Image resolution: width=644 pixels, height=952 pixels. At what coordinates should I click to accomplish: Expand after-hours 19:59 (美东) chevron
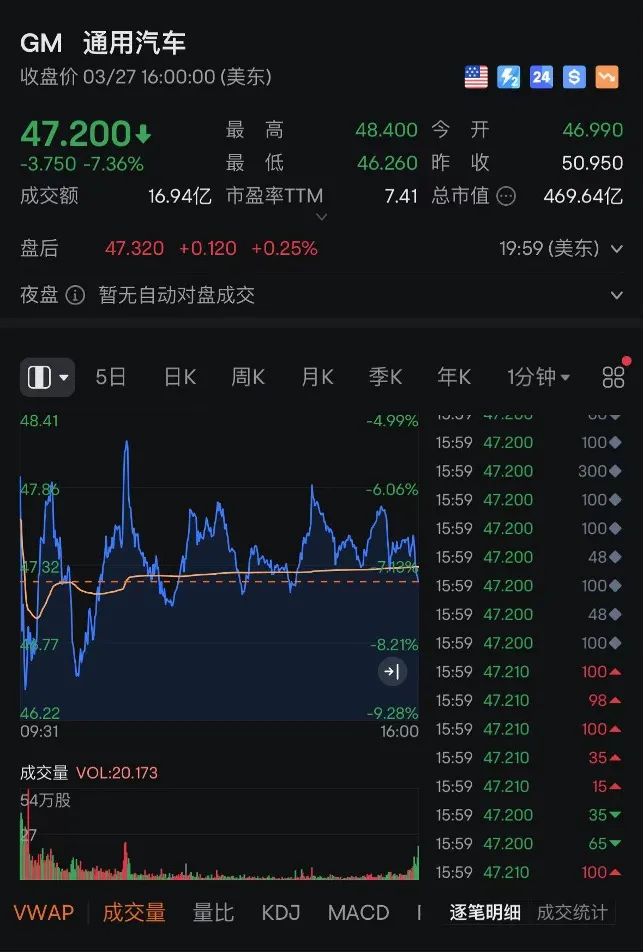point(617,248)
